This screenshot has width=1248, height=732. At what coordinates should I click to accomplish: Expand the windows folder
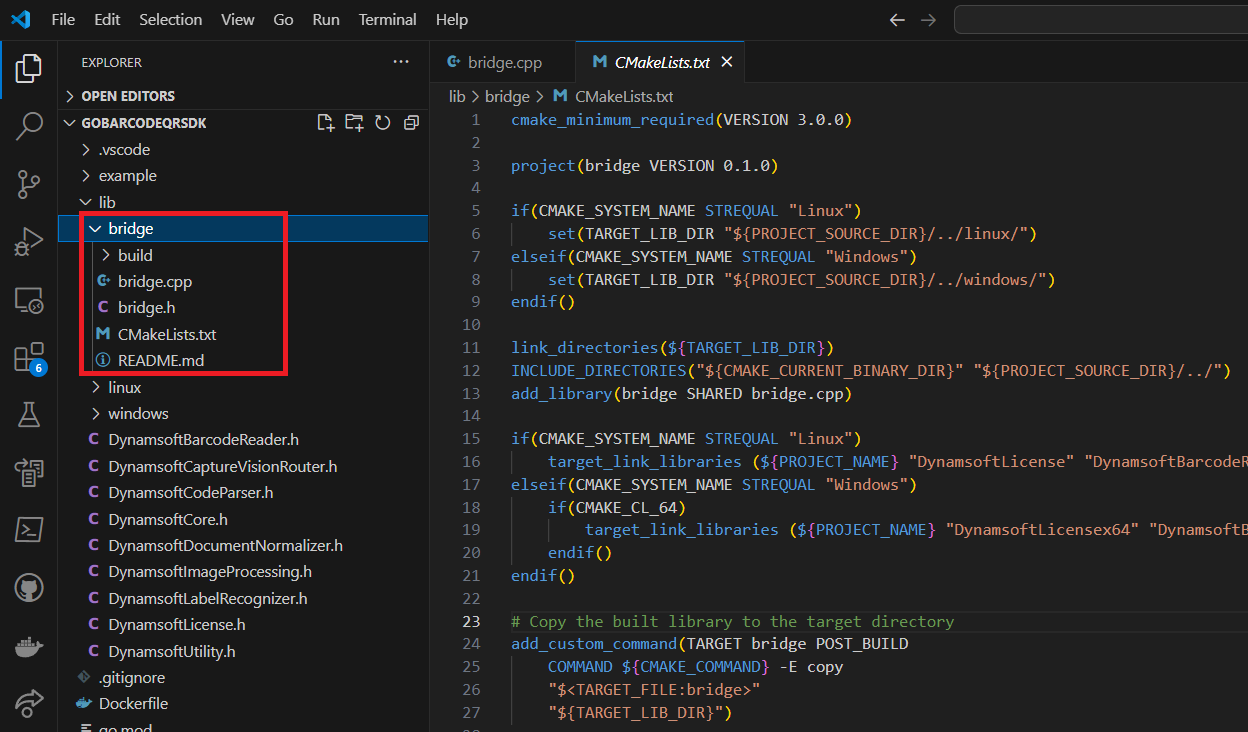[x=138, y=414]
